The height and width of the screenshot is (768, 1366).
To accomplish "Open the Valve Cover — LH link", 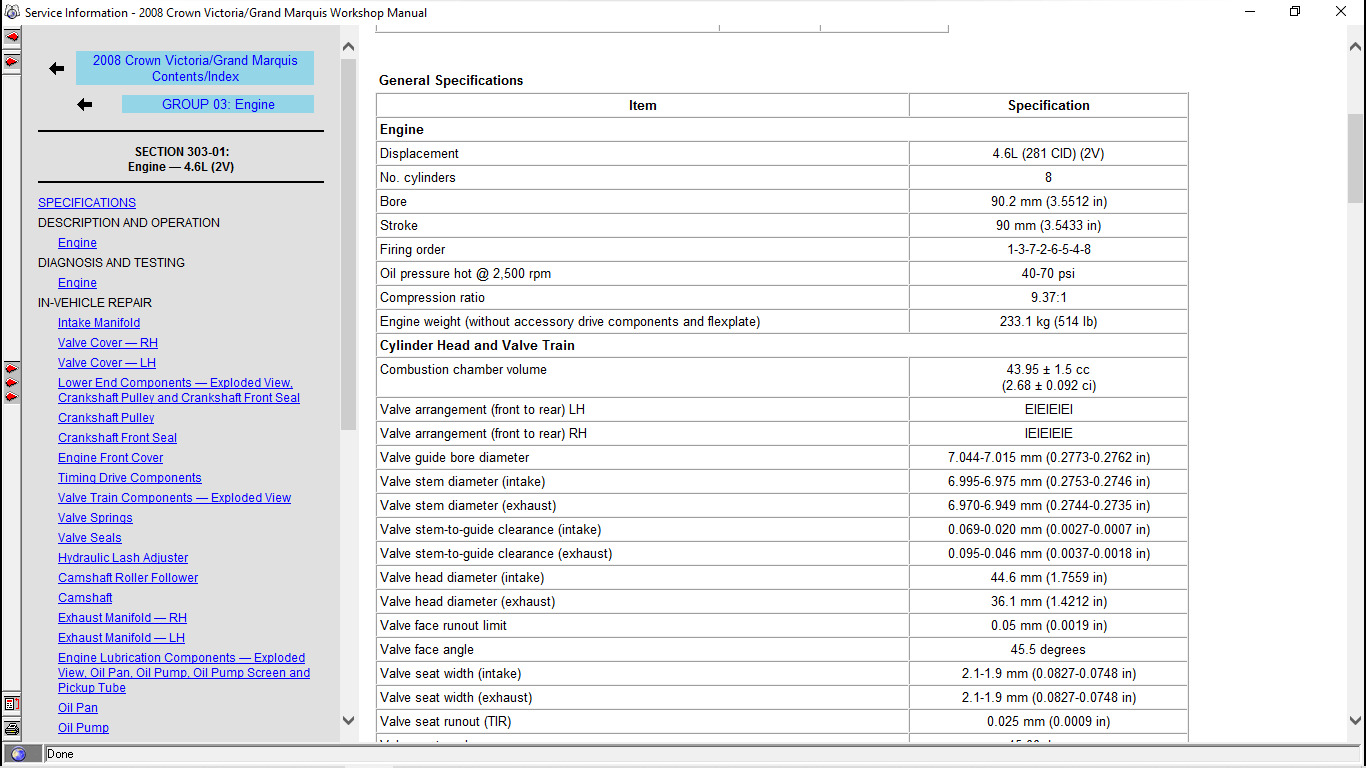I will 107,363.
